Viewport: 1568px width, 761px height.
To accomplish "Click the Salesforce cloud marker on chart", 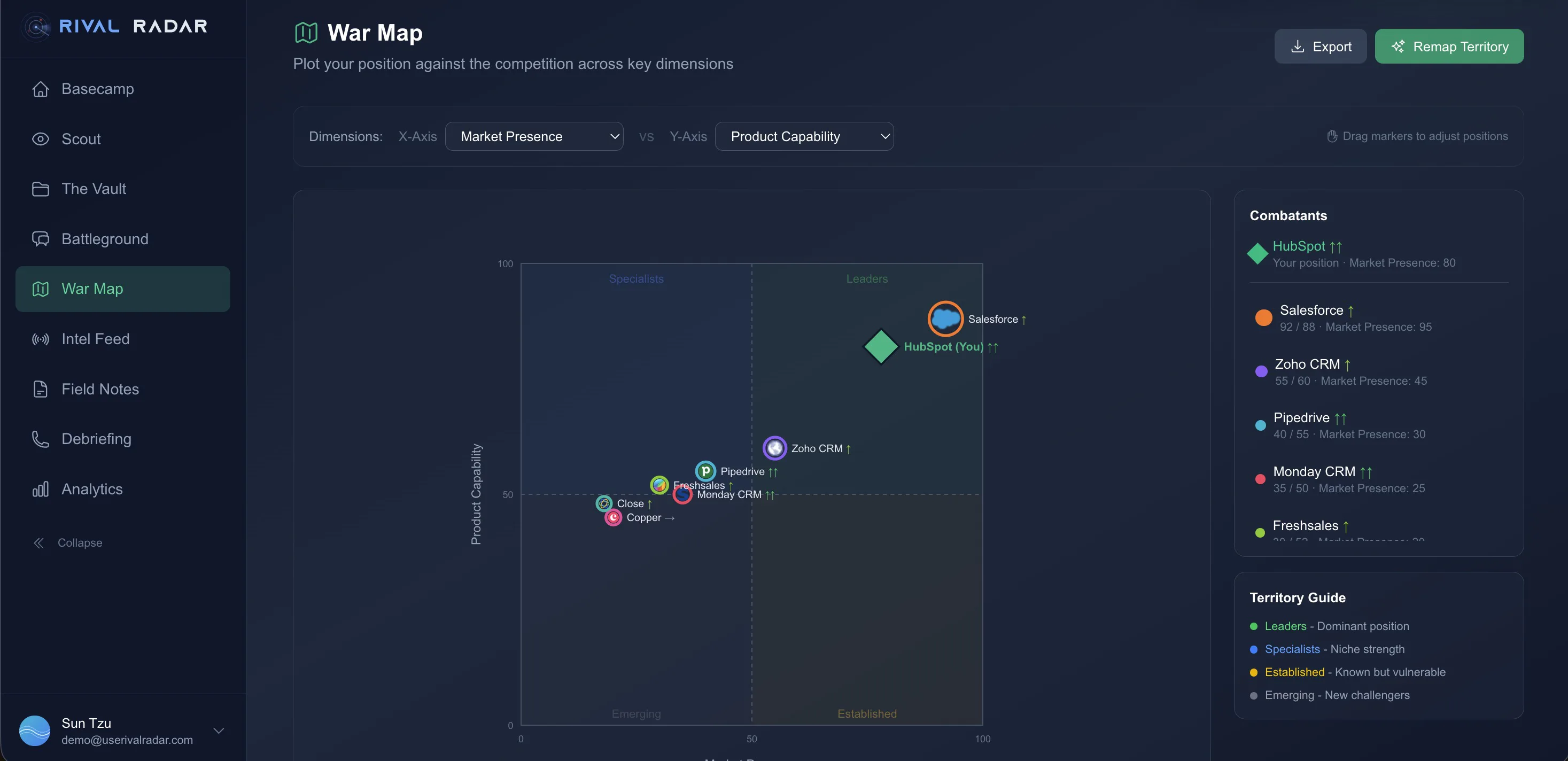I will click(945, 319).
